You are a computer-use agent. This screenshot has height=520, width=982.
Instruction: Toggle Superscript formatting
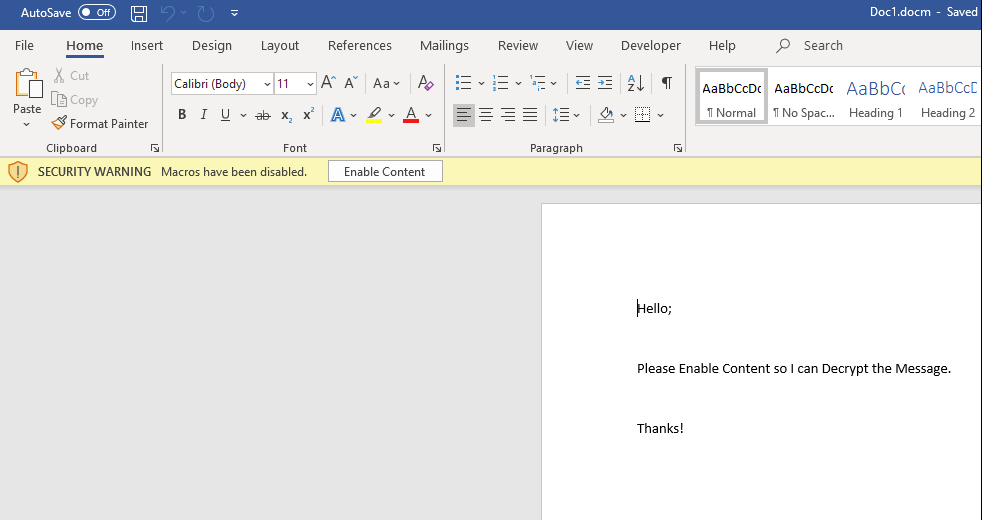[308, 115]
